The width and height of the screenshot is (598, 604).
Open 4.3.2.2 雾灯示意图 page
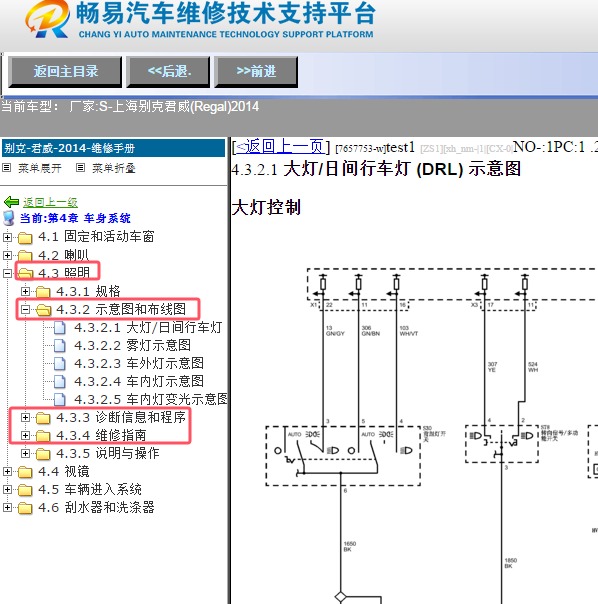click(133, 346)
